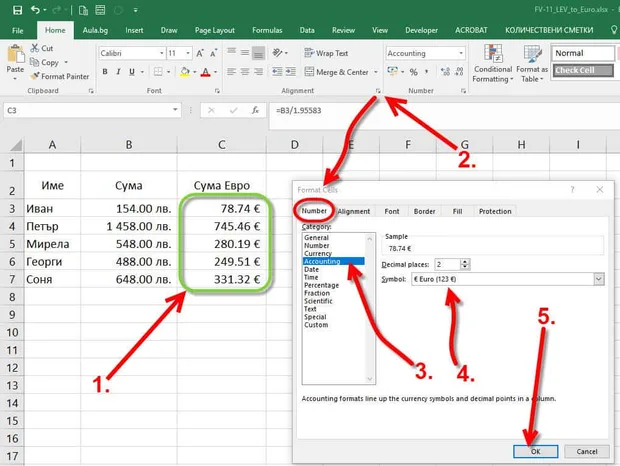Open Conditional Formatting menu
Viewport: 620px width, 466px height.
(x=493, y=63)
